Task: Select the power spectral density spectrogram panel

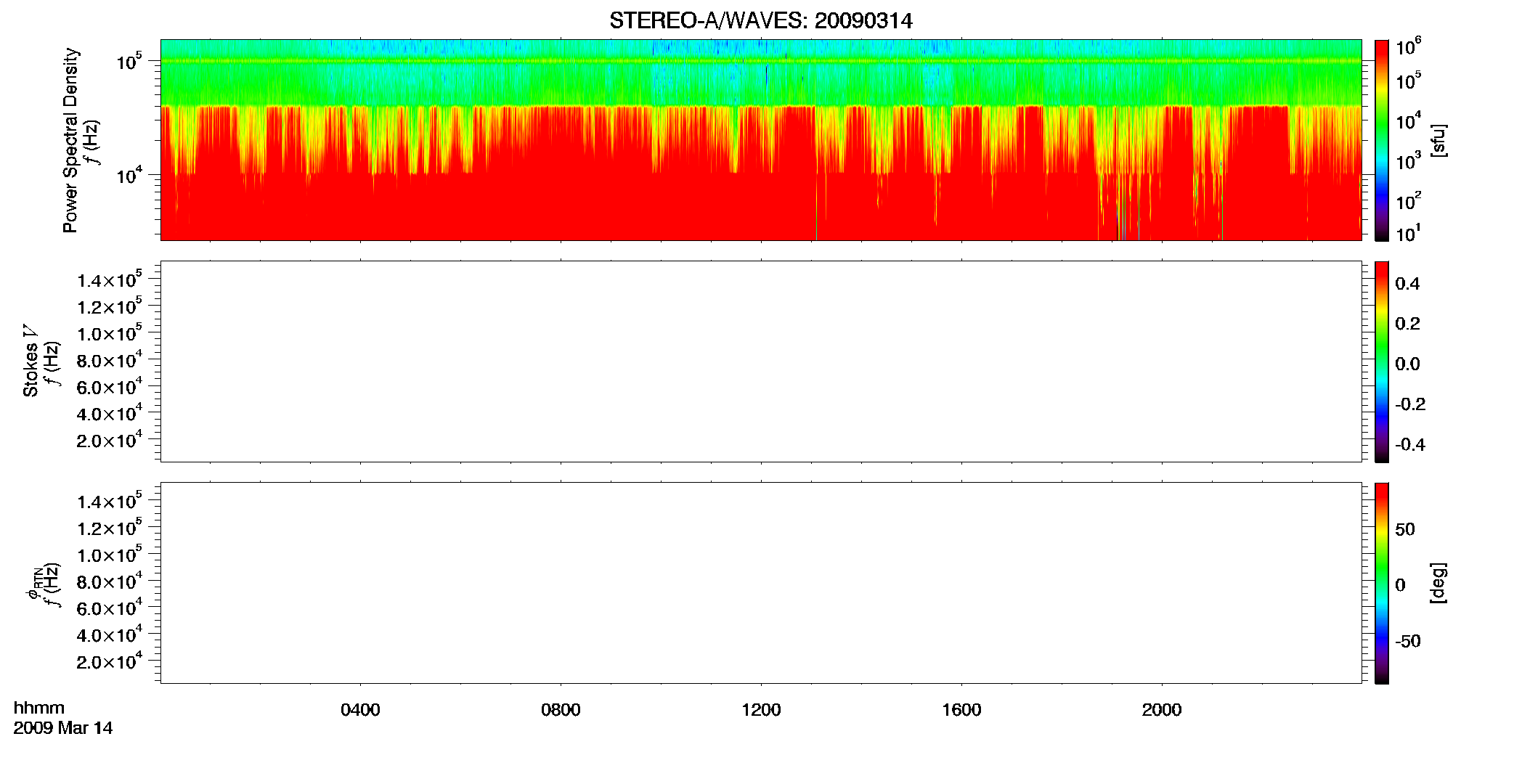Action: tap(760, 139)
